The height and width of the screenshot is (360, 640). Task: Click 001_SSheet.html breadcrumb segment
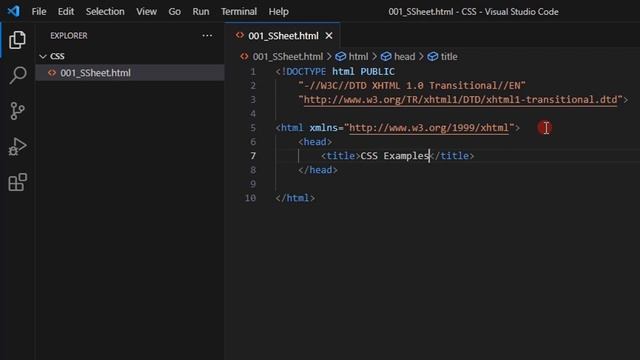point(287,56)
